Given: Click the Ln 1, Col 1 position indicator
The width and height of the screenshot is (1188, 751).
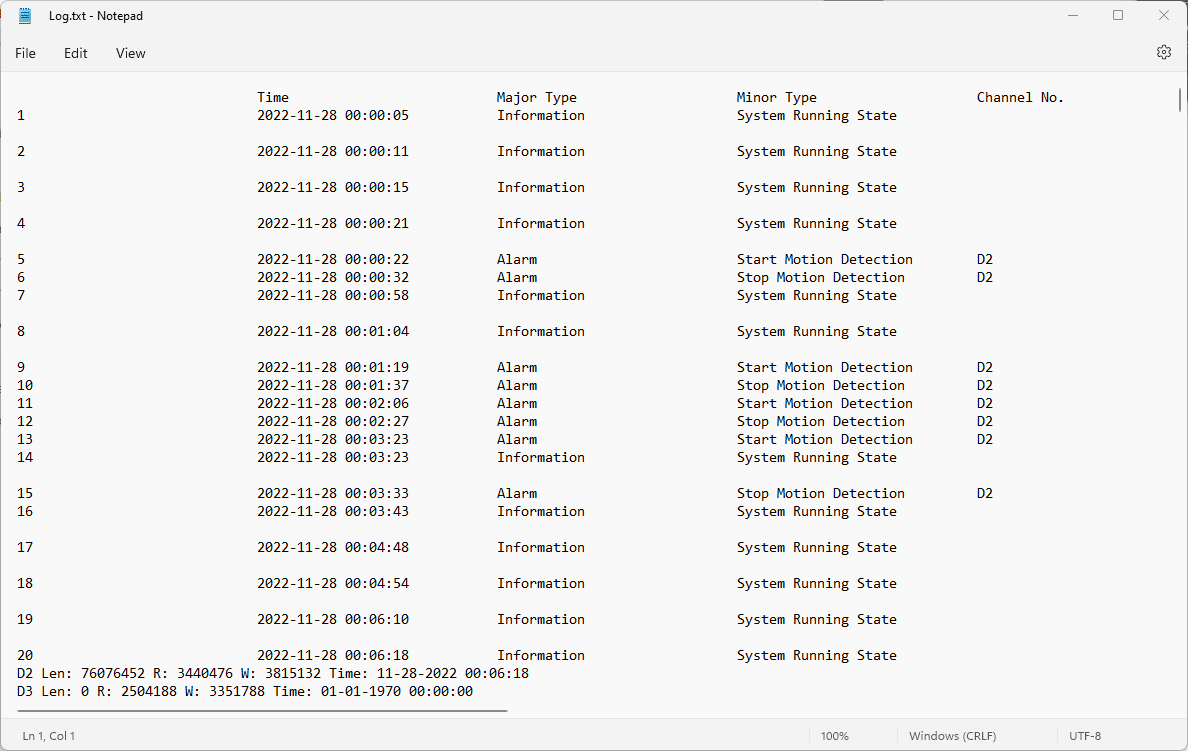Looking at the screenshot, I should (48, 735).
